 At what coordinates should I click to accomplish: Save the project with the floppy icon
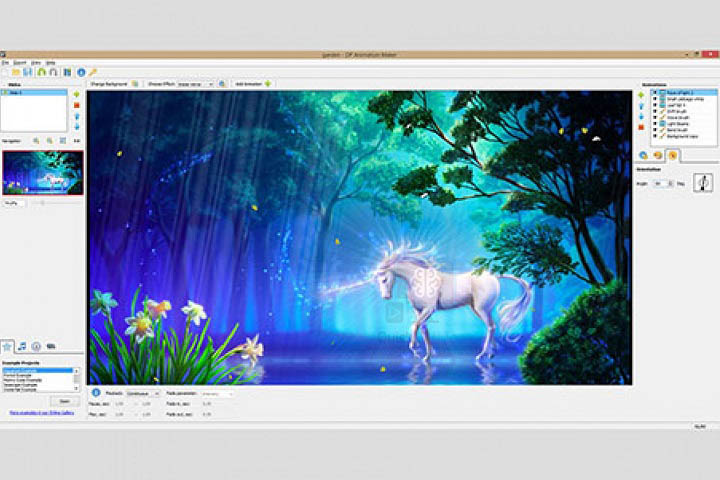(28, 73)
